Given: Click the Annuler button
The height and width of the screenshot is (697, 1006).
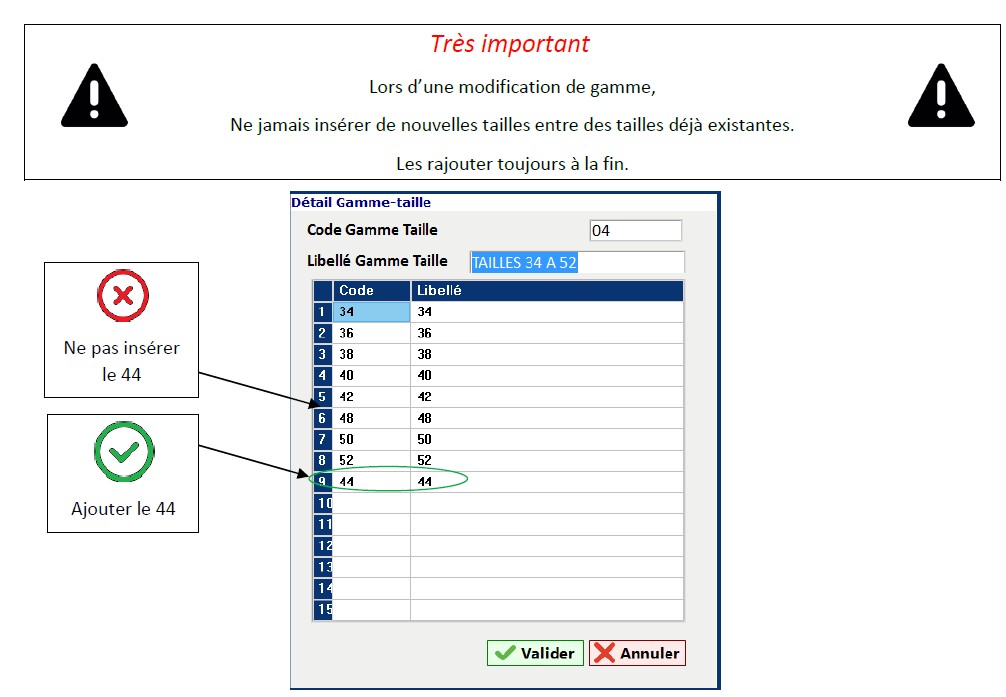Looking at the screenshot, I should coord(637,653).
